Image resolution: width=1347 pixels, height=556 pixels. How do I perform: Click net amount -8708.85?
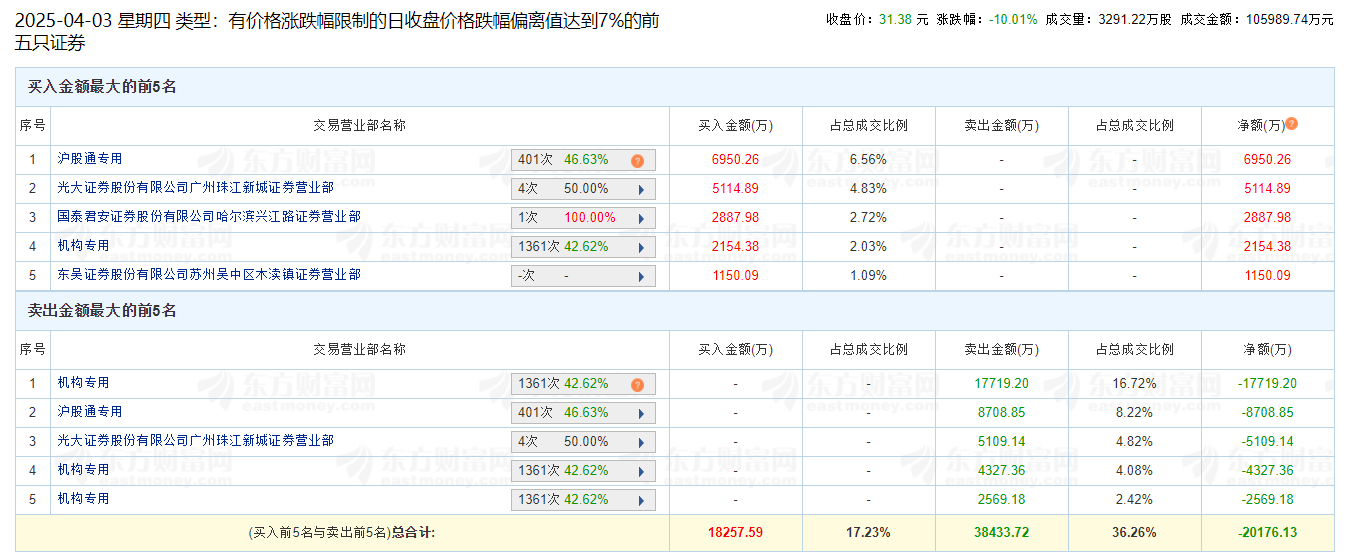point(1267,413)
